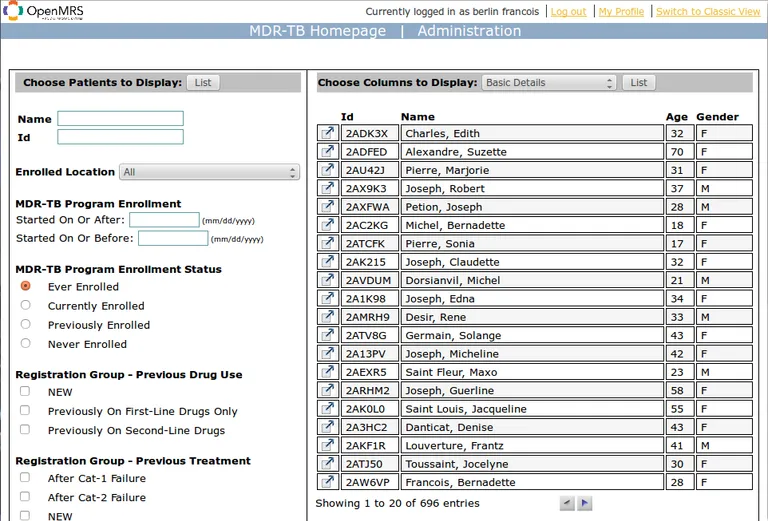Go to previous page of patient entries
768x521 pixels.
567,504
